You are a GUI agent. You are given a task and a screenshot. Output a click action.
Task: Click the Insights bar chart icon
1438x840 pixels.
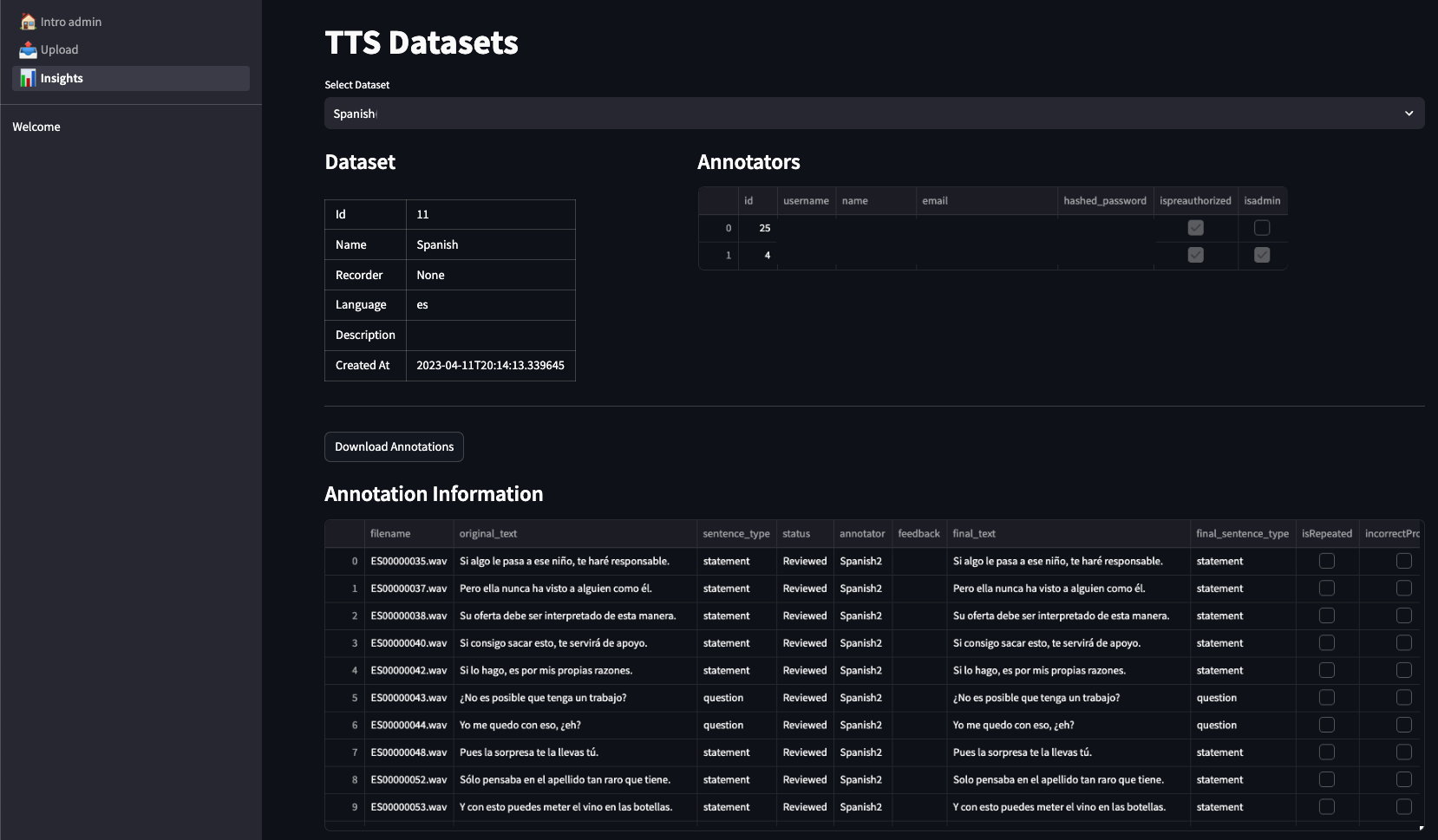[28, 78]
